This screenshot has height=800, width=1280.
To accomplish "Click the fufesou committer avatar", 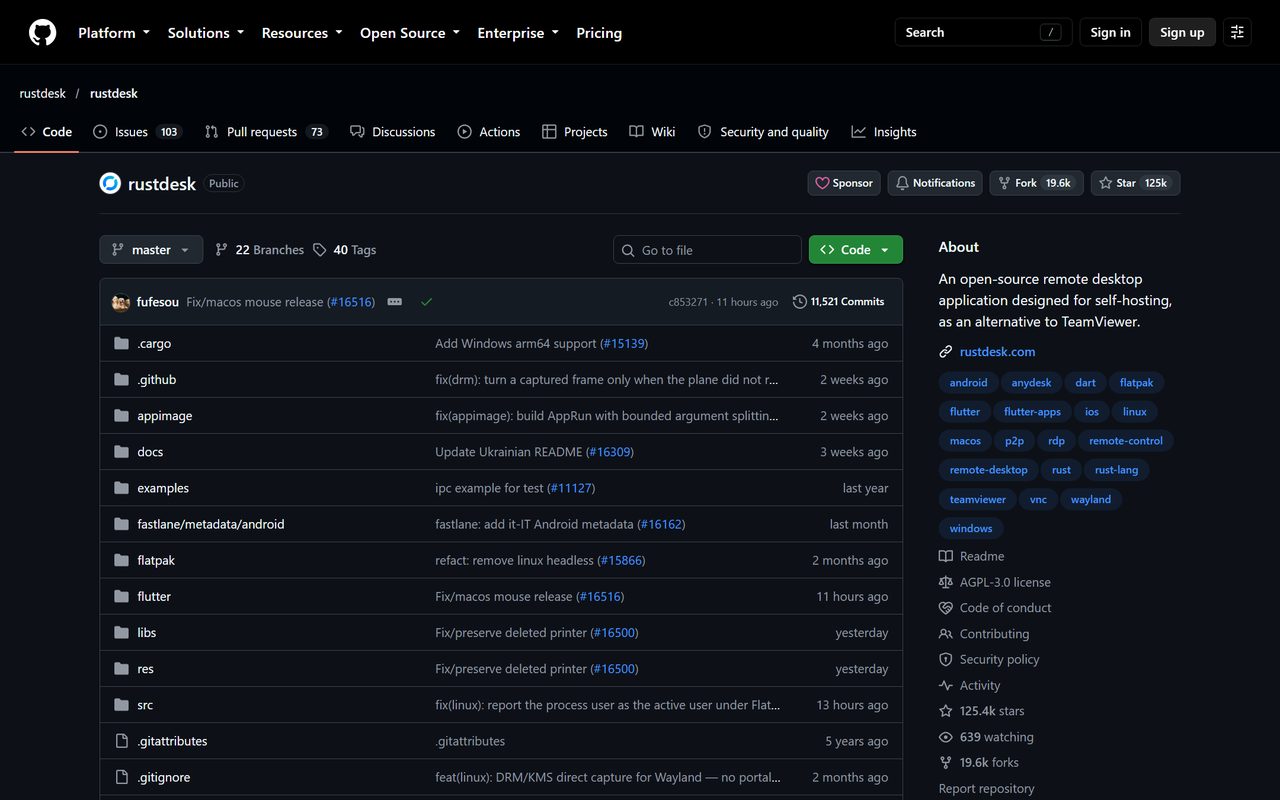I will click(121, 302).
